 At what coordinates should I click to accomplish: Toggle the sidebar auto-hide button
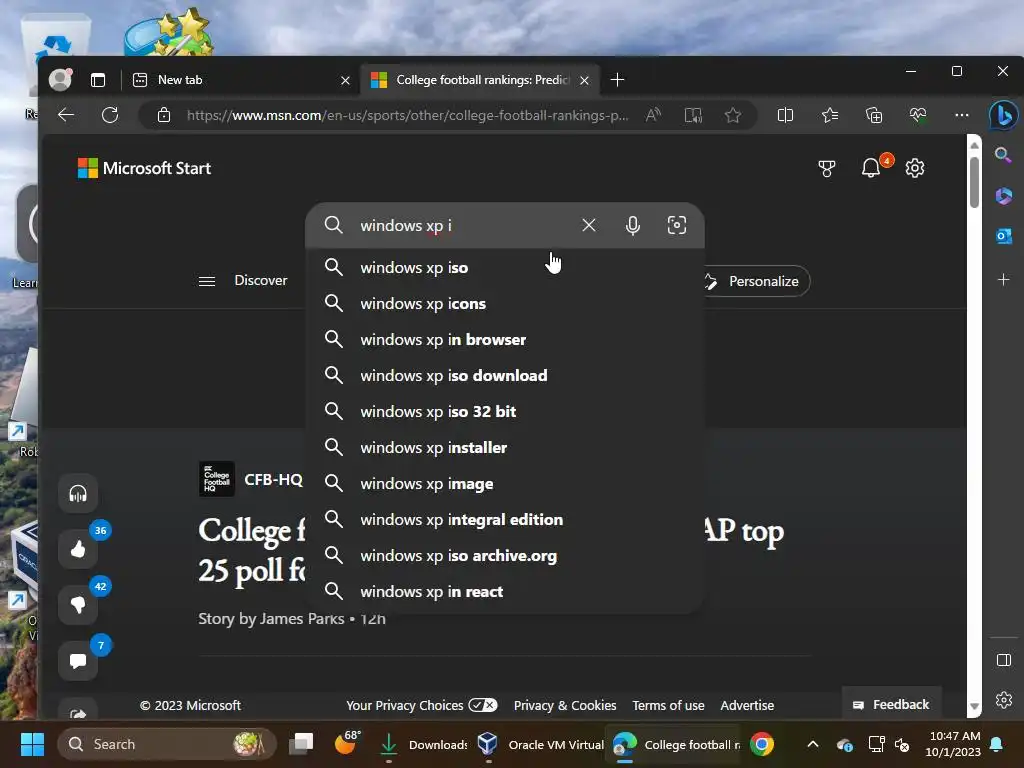pyautogui.click(x=1004, y=660)
